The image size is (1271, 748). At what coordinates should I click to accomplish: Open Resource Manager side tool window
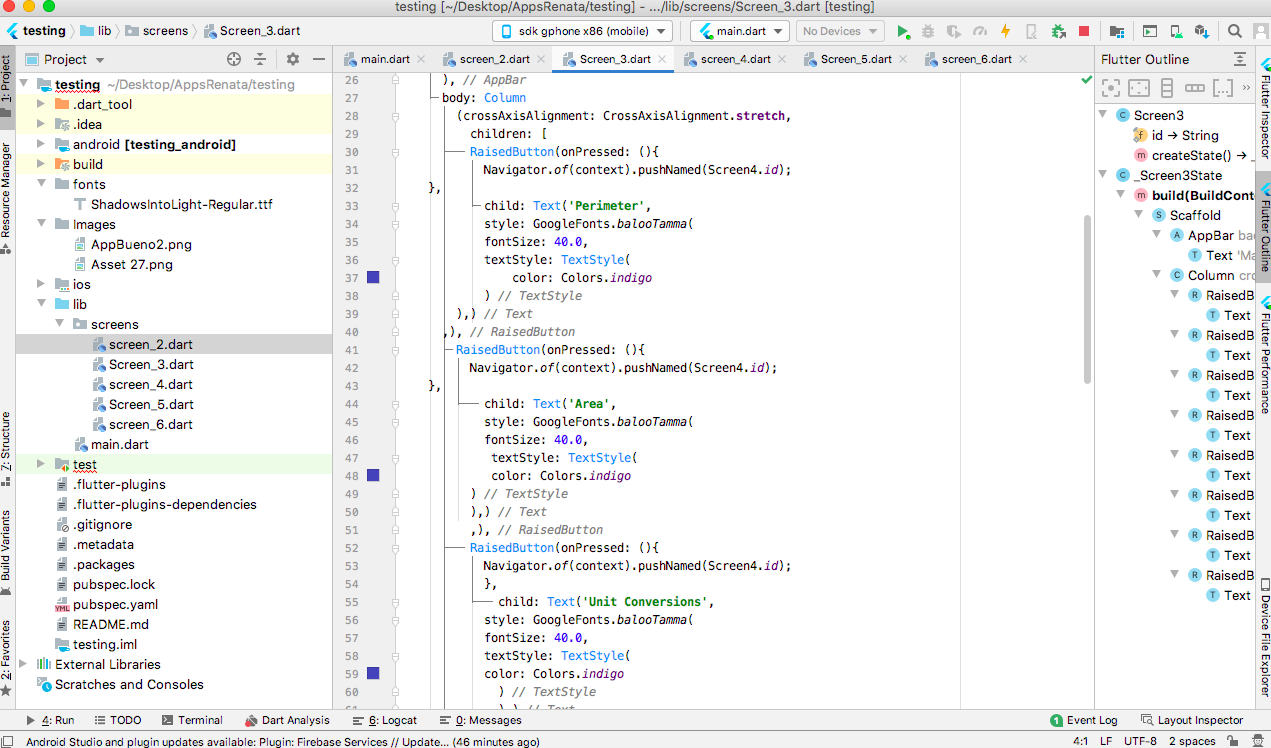[x=7, y=196]
